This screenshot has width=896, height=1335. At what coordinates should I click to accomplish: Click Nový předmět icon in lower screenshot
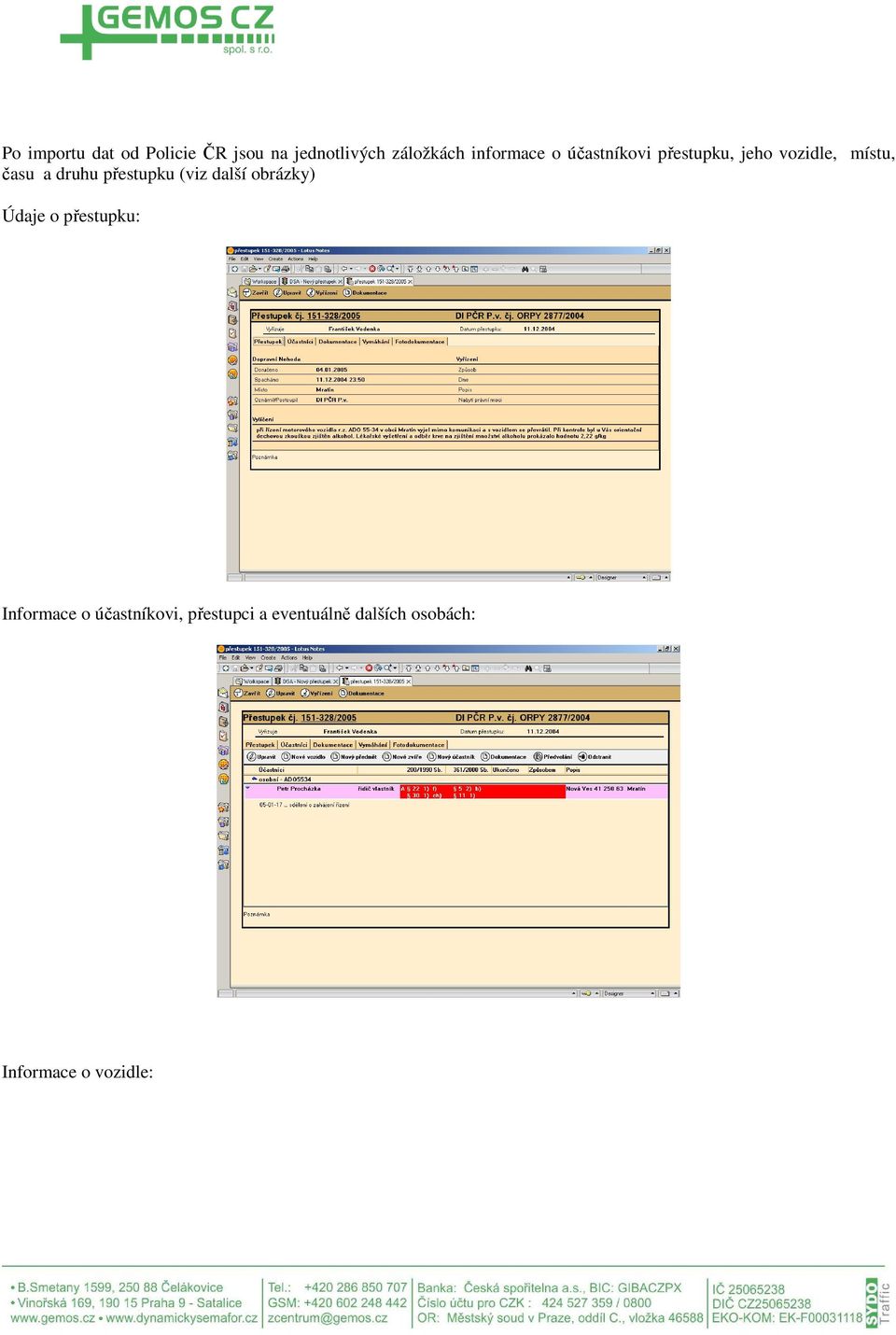334,757
